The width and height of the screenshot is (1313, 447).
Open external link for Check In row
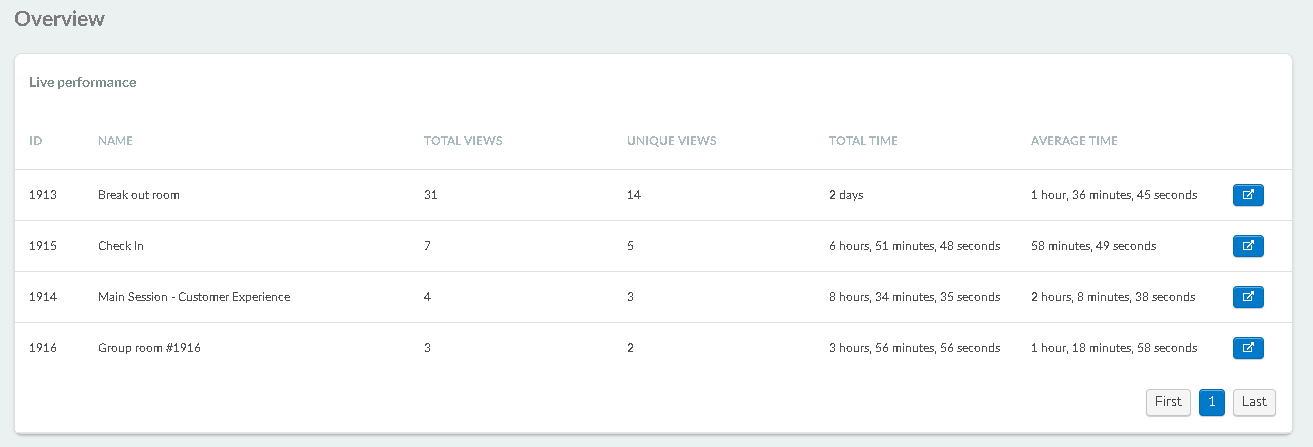(x=1248, y=246)
